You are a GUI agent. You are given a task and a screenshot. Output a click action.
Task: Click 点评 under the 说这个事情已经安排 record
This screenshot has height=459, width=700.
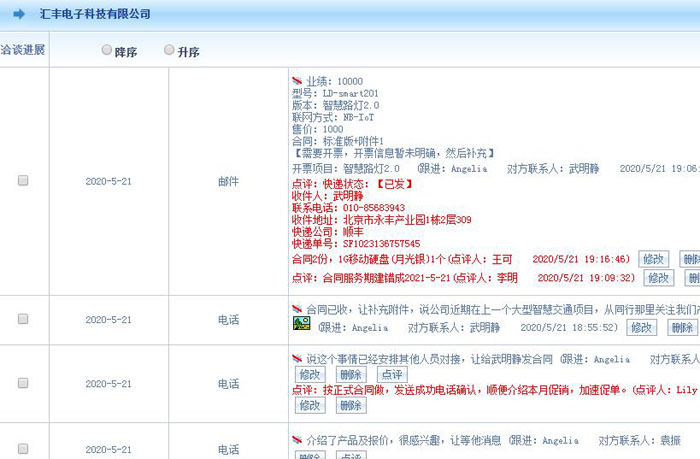(x=392, y=374)
